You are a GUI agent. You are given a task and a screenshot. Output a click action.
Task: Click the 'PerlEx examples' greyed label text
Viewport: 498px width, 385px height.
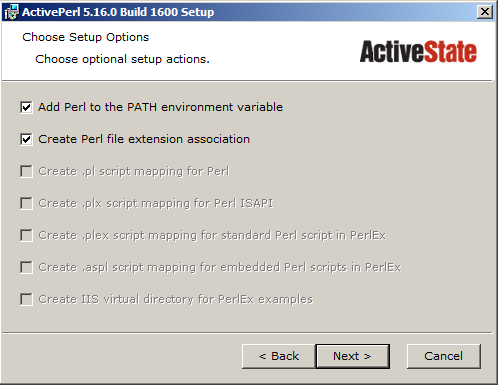point(266,299)
